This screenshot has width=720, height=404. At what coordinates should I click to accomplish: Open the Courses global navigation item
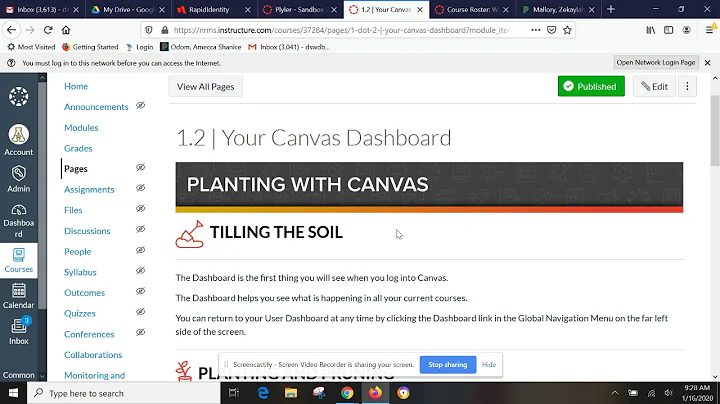click(19, 260)
